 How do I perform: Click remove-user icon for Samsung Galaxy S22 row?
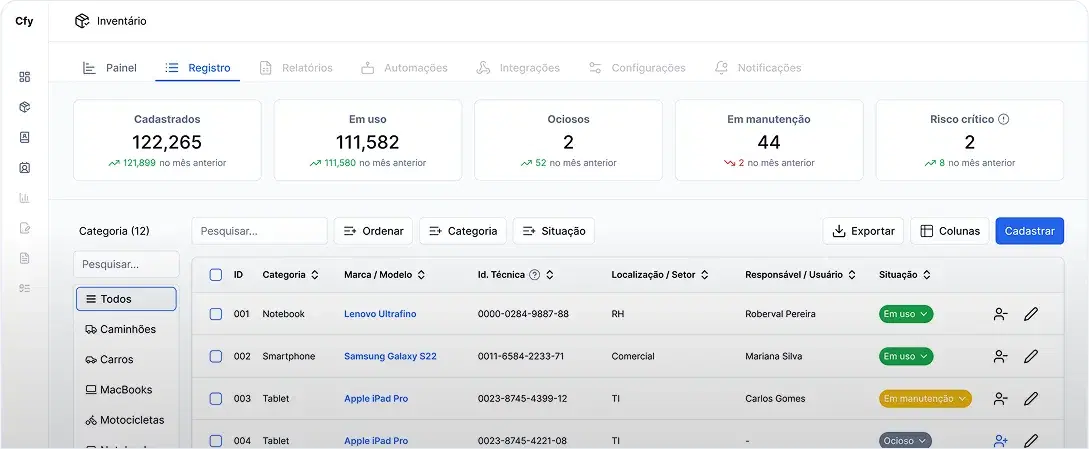coord(1000,356)
